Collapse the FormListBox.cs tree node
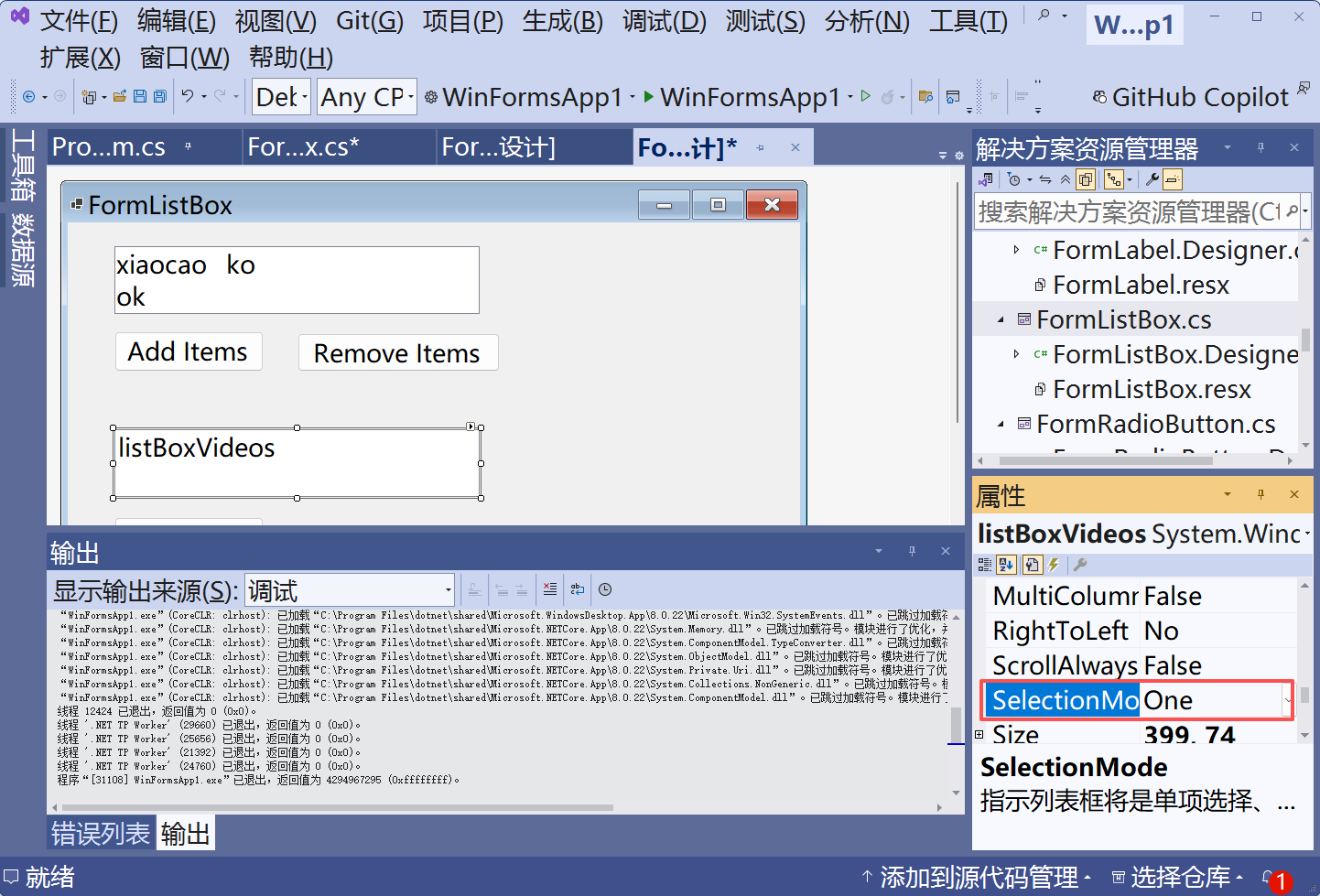This screenshot has width=1320, height=896. tap(1001, 320)
